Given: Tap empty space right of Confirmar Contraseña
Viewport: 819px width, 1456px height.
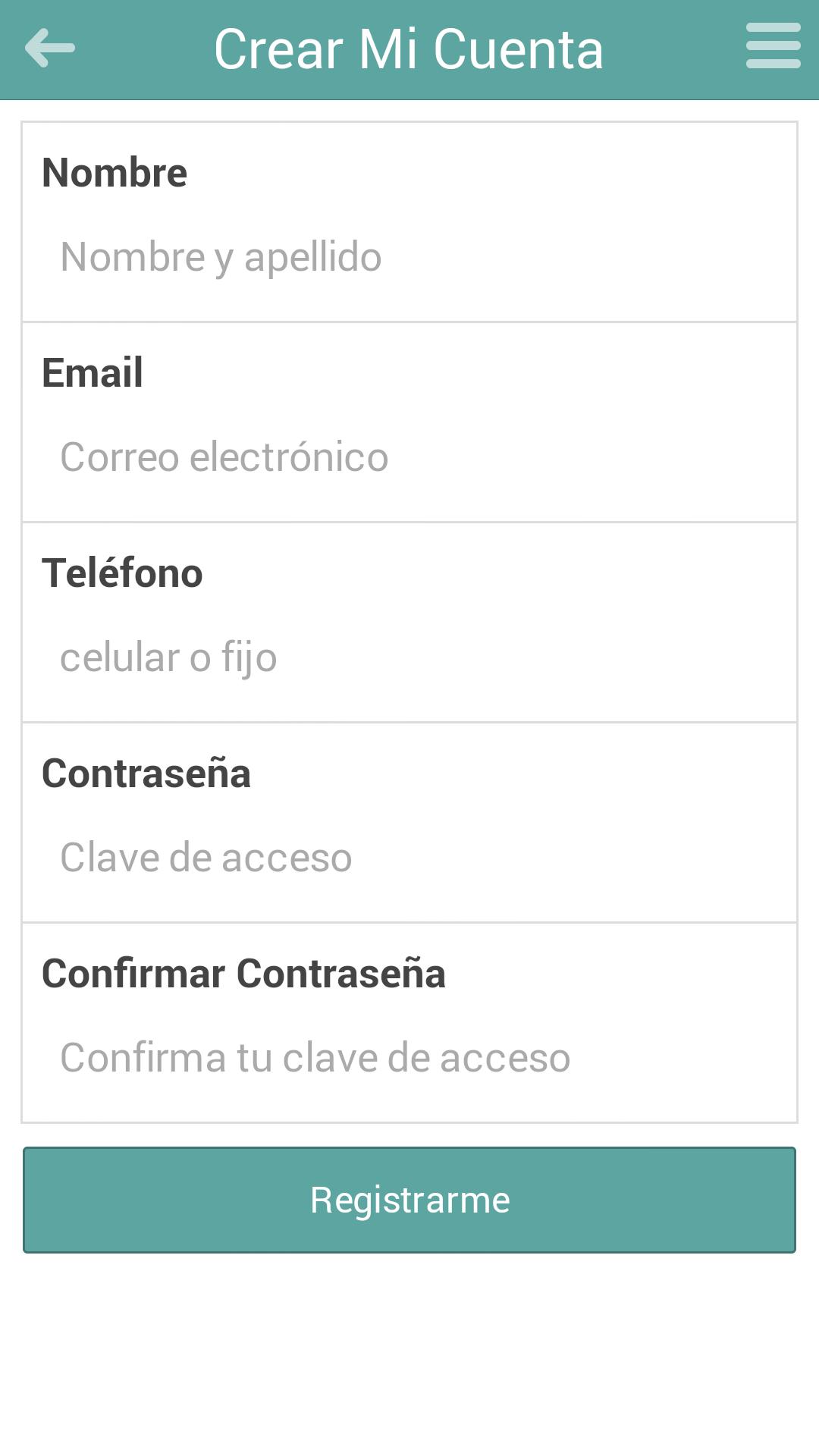Looking at the screenshot, I should tap(622, 974).
